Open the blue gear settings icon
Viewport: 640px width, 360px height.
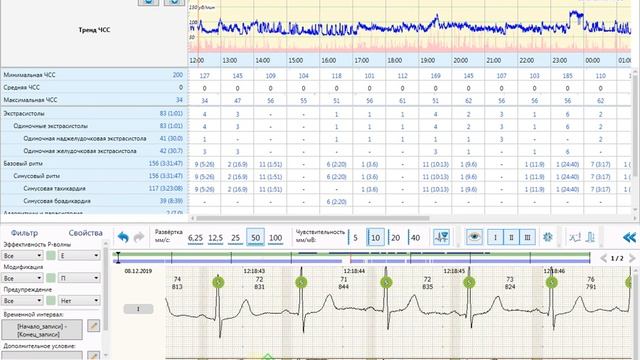(x=548, y=237)
